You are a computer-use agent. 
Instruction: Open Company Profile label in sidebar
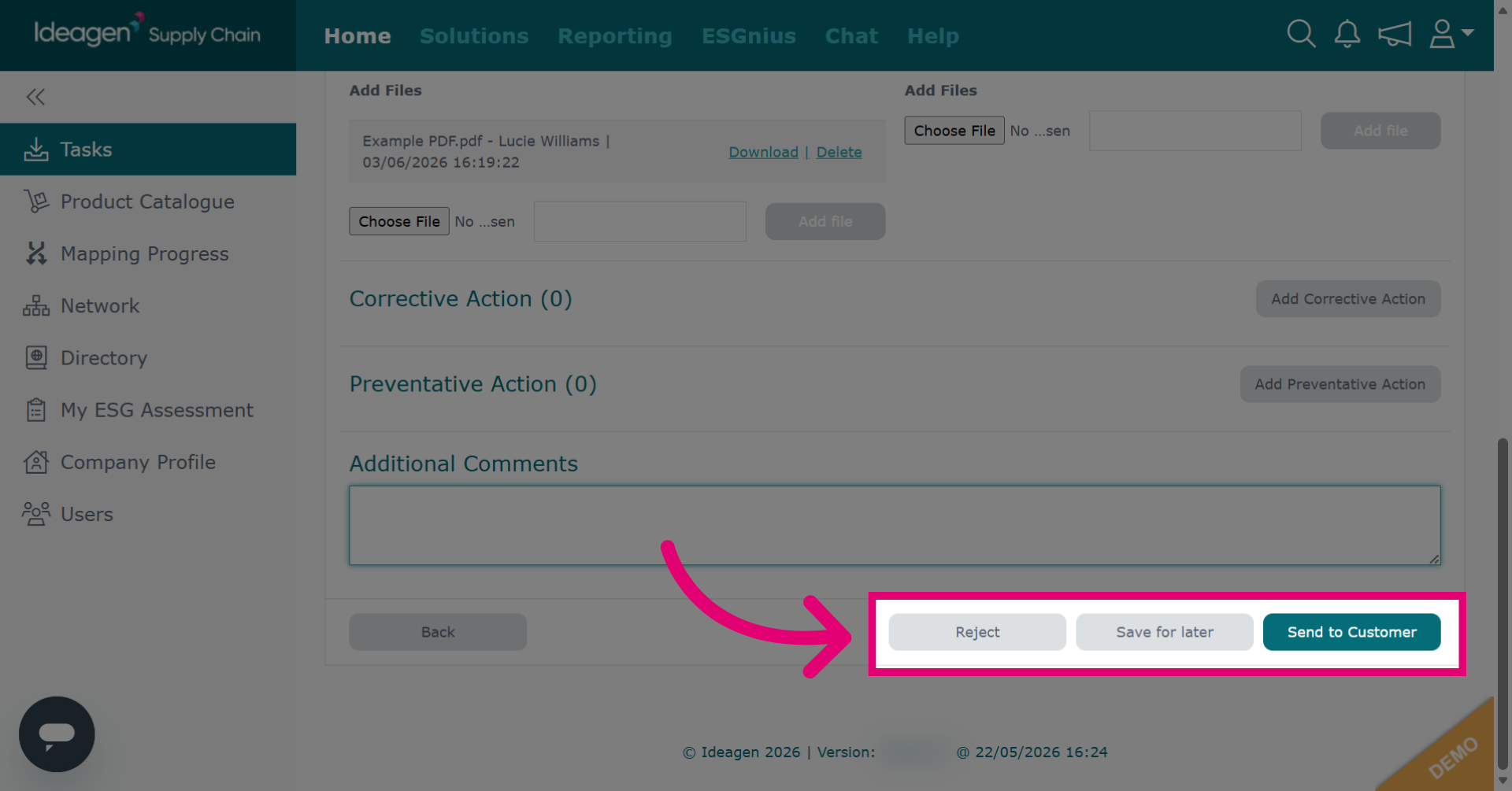tap(138, 461)
